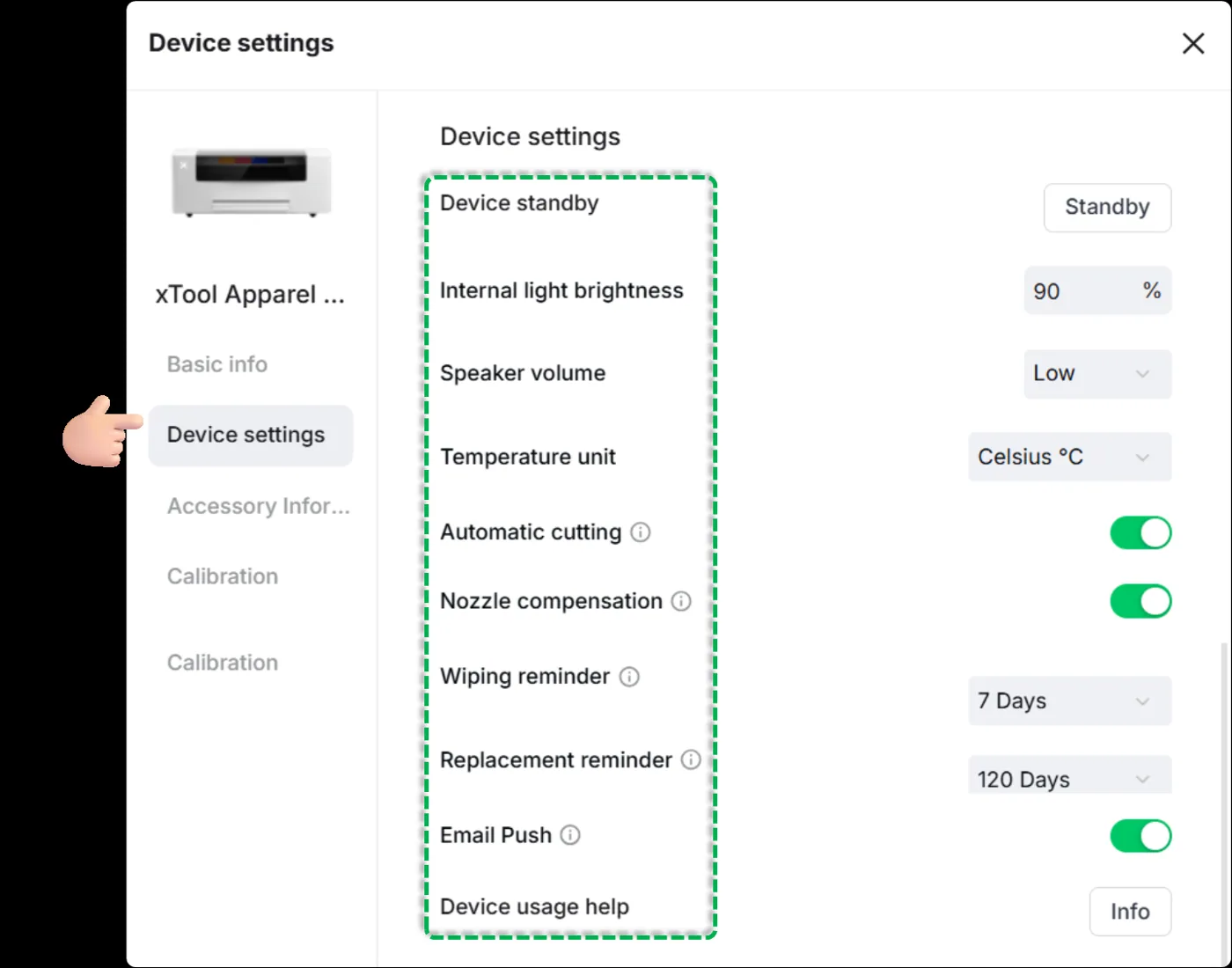Close the Device settings dialog

[x=1192, y=43]
